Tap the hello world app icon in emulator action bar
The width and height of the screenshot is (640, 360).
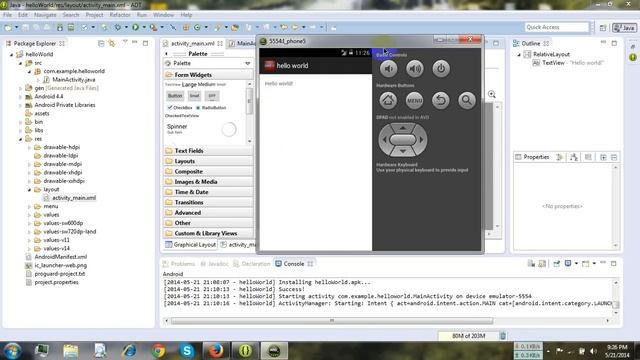coord(269,65)
